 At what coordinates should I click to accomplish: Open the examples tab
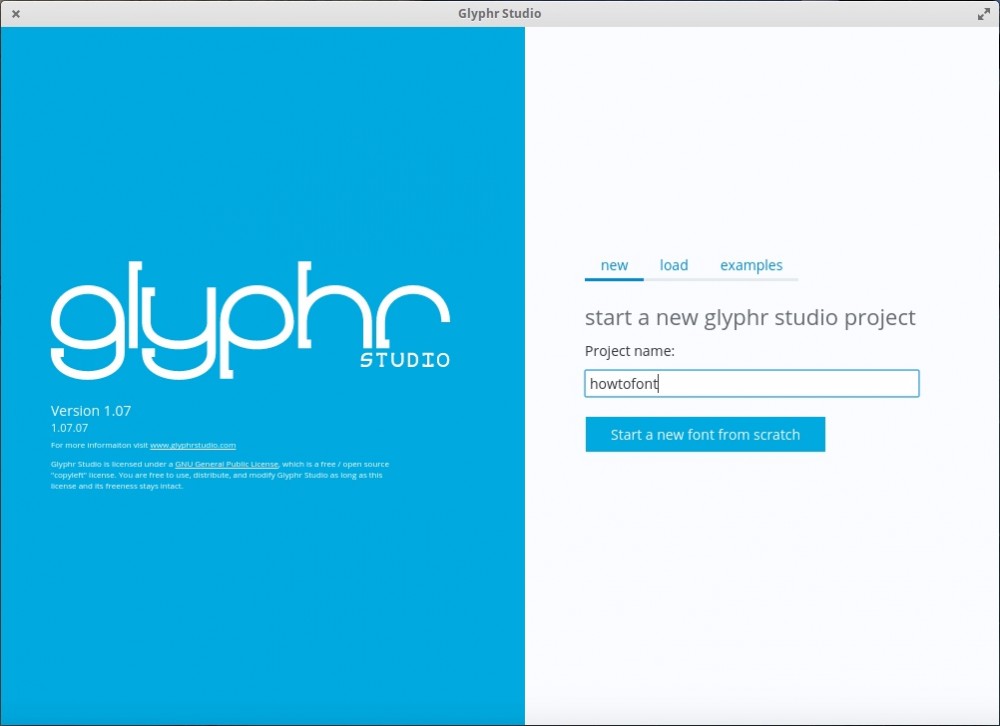751,265
